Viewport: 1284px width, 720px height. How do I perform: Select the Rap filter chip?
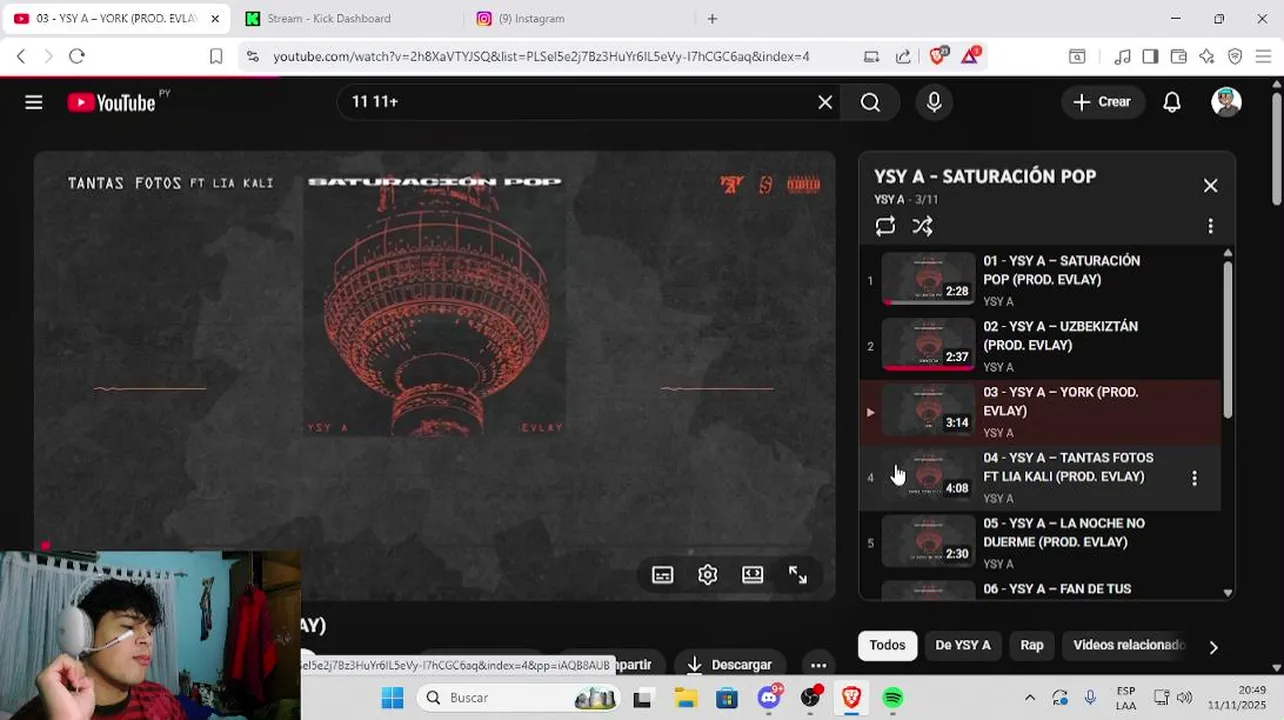pyautogui.click(x=1032, y=646)
